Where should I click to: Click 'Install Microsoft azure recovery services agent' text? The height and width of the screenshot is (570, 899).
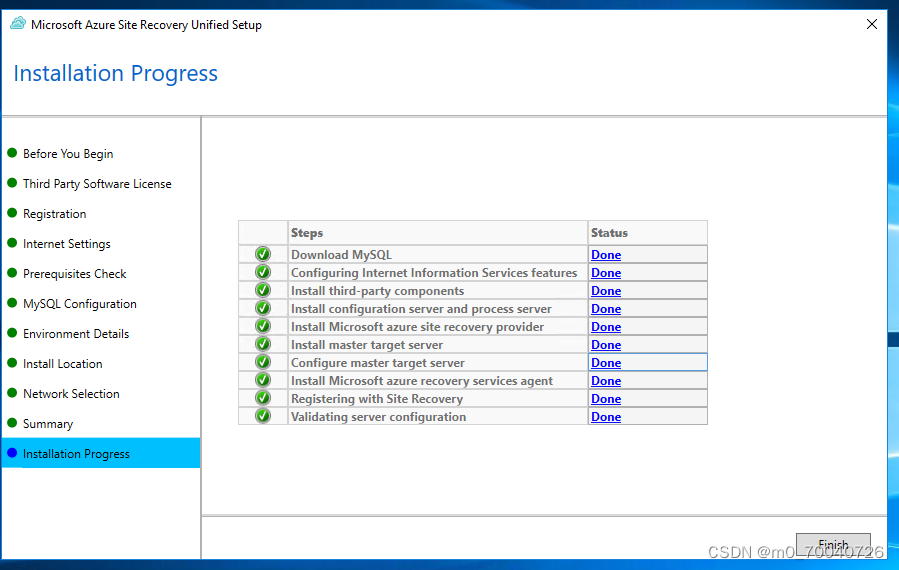pos(421,381)
